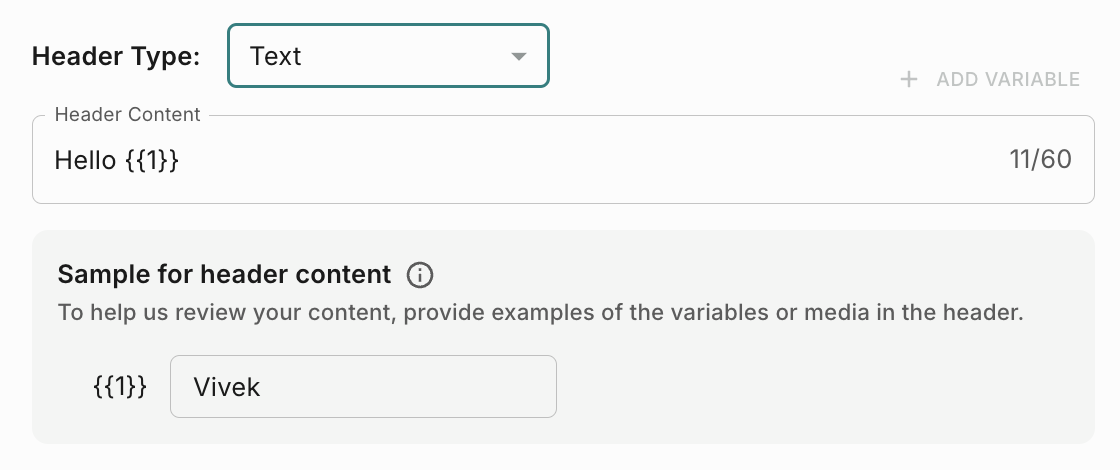Click the review help description text
Screen dimensions: 1120x470
tap(540, 312)
